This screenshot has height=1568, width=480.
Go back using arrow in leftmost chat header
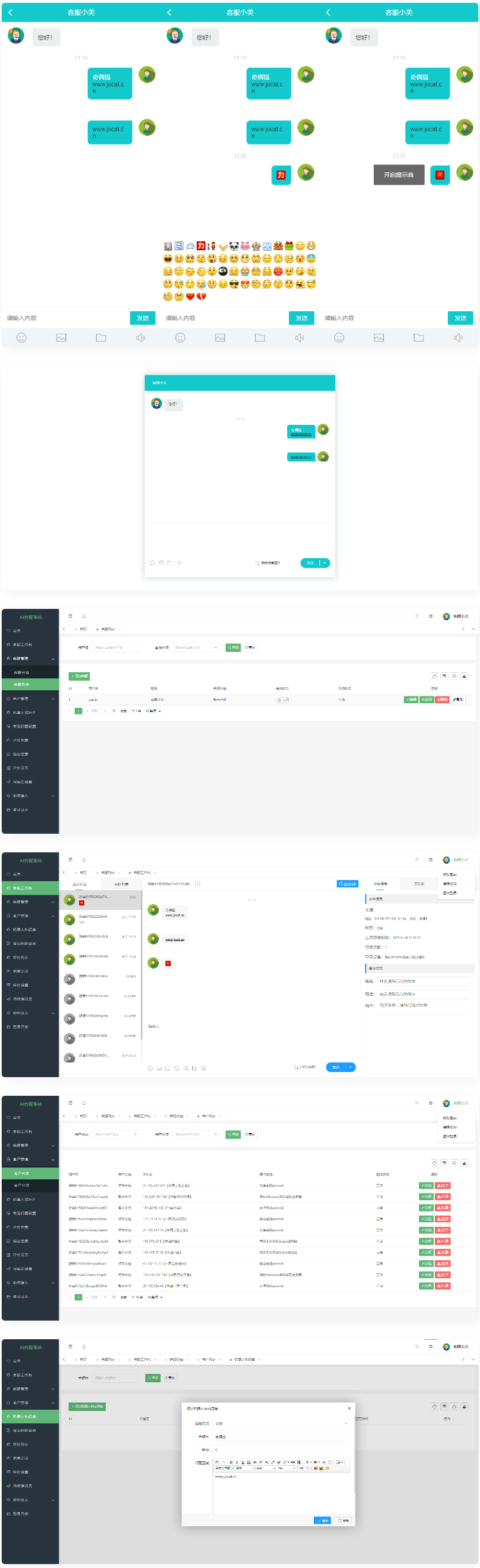[x=10, y=12]
